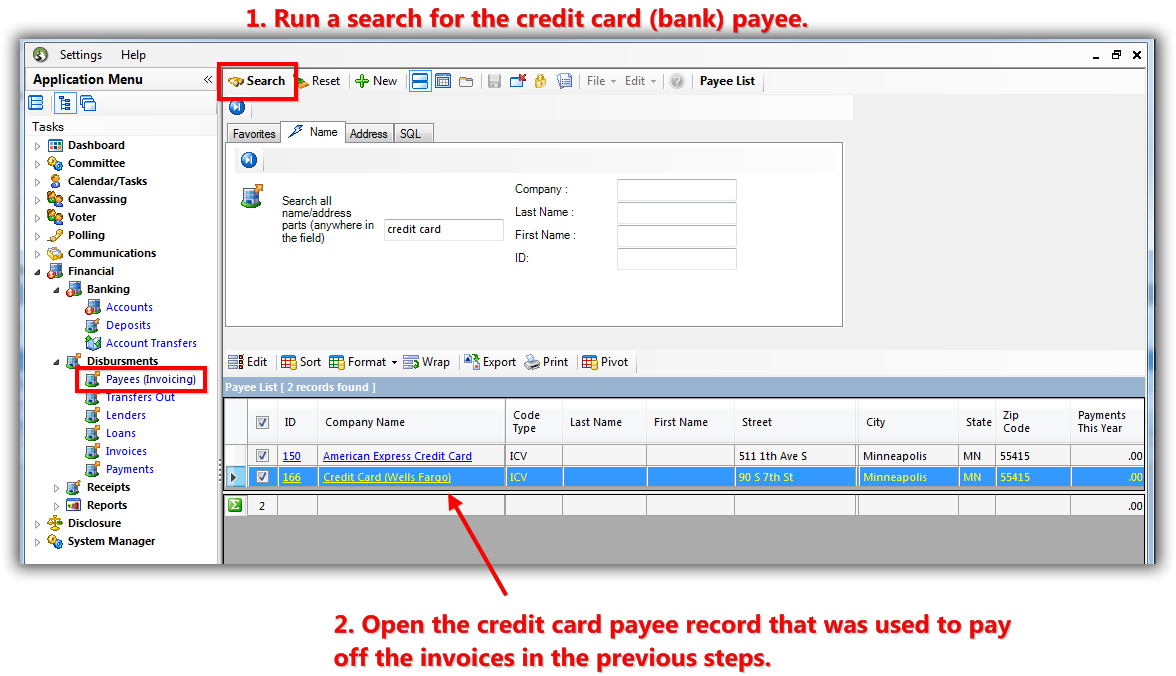Click the Last Name input field
This screenshot has height=676, width=1176.
coord(676,213)
